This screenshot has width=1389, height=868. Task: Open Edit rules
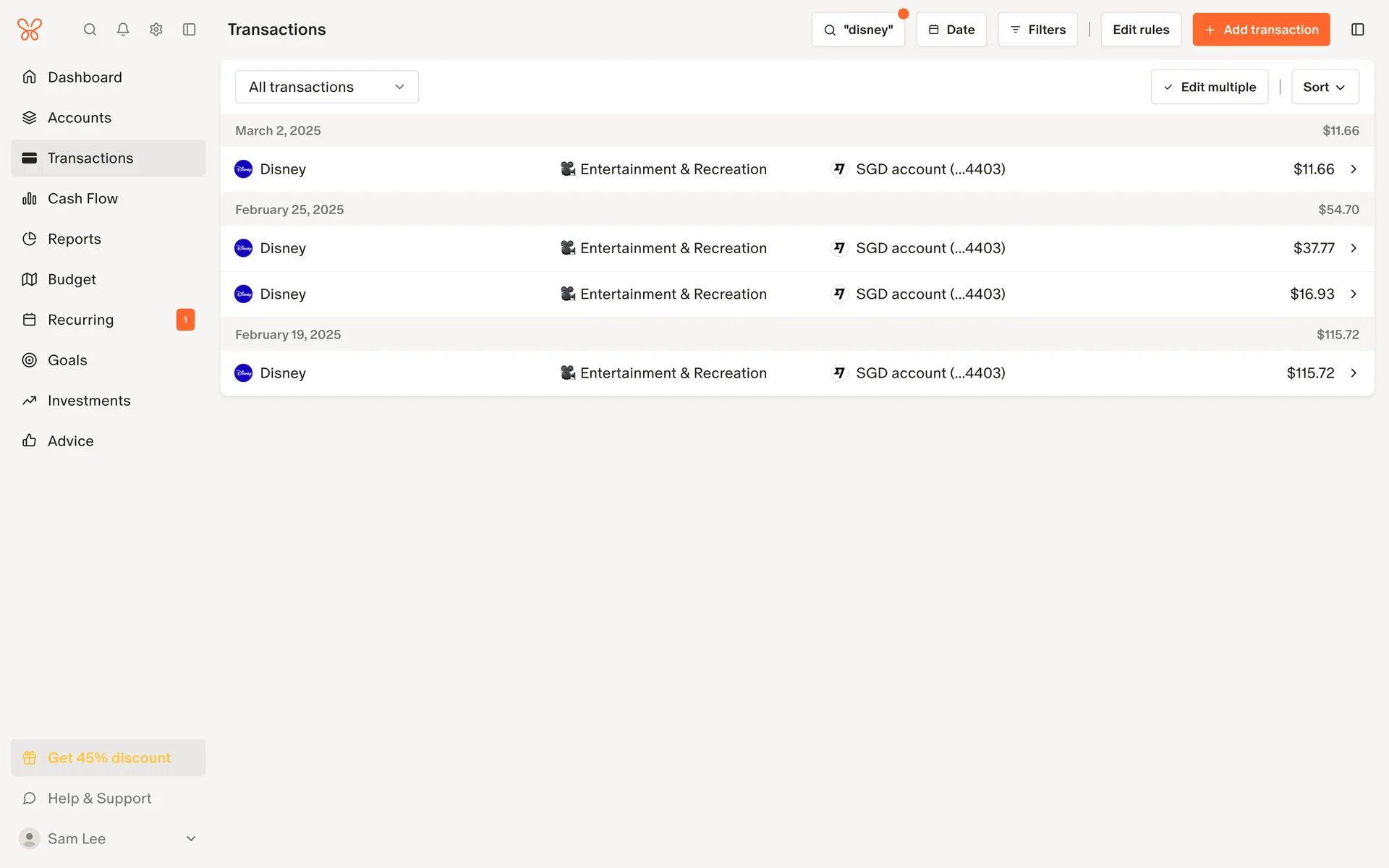point(1140,30)
